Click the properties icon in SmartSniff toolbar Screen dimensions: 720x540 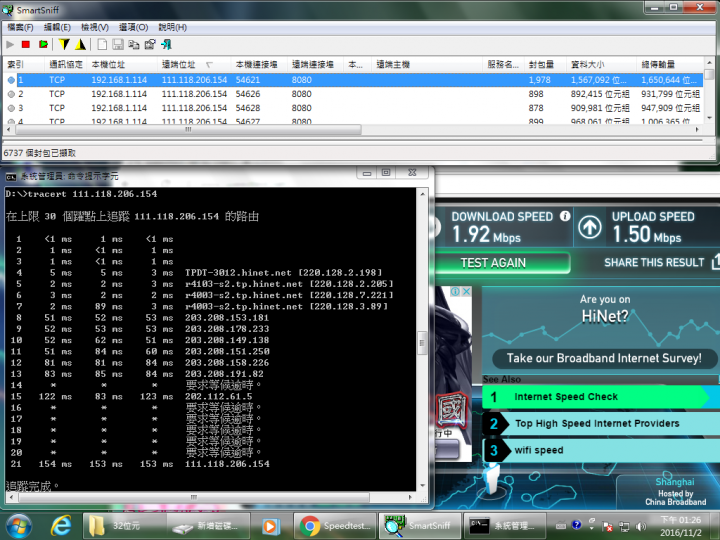pos(150,44)
